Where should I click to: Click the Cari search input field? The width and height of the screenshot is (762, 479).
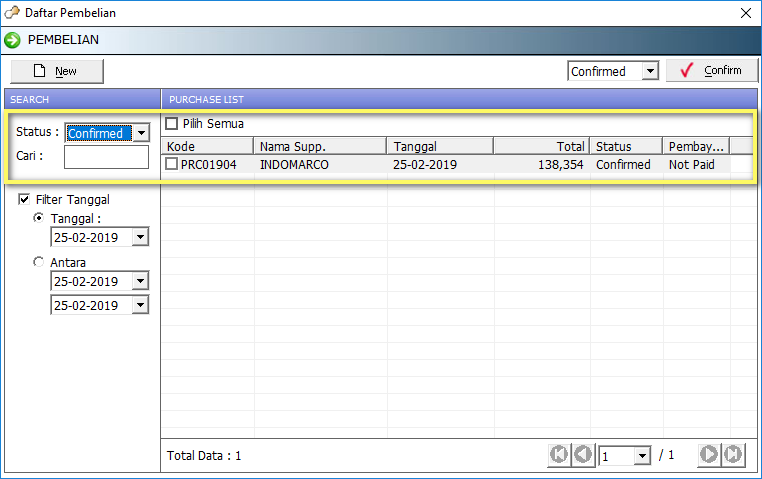coord(106,157)
